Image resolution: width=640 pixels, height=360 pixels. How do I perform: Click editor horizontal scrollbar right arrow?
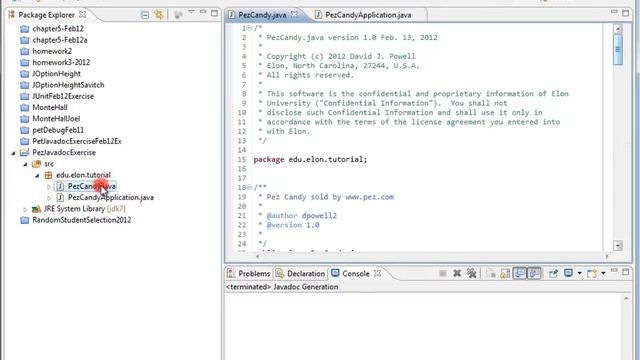(607, 256)
